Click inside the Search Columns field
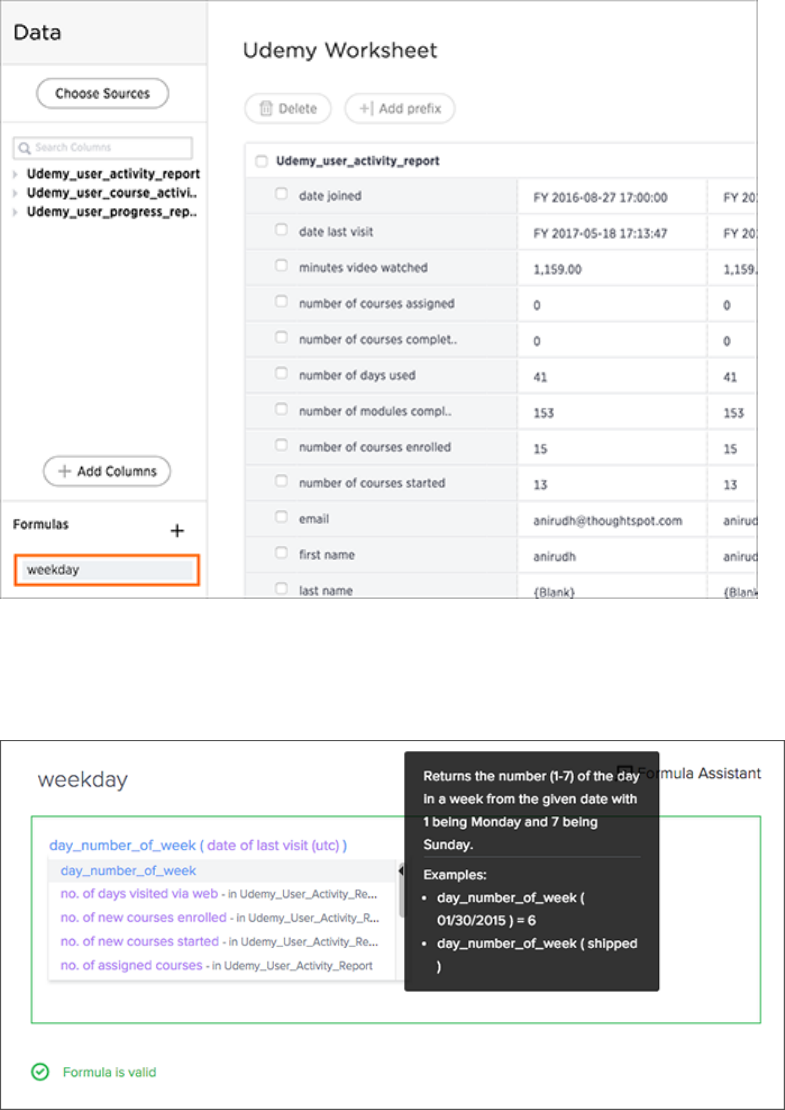785x1110 pixels. click(x=108, y=148)
